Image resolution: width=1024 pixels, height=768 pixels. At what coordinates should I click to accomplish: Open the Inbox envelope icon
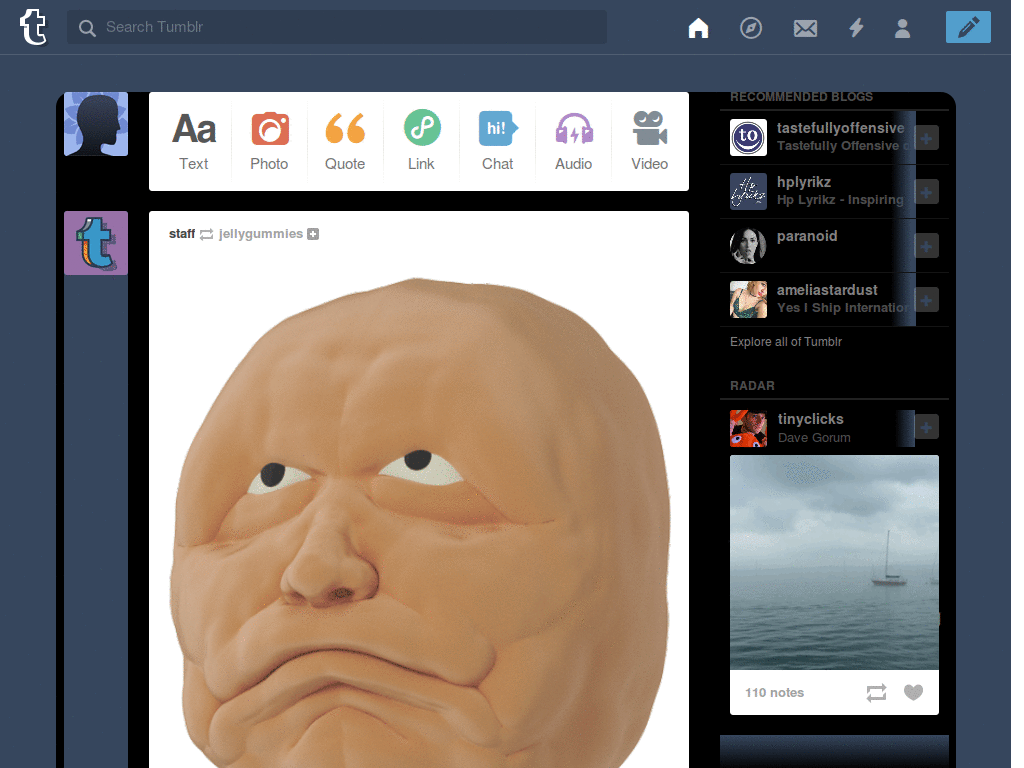(805, 28)
